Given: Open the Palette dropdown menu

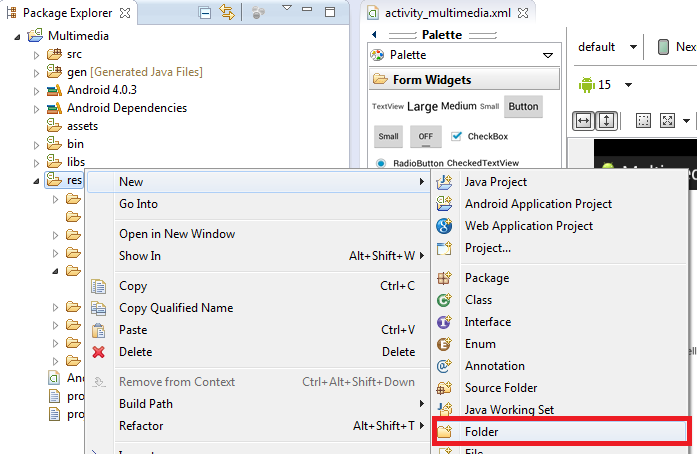Looking at the screenshot, I should point(548,56).
